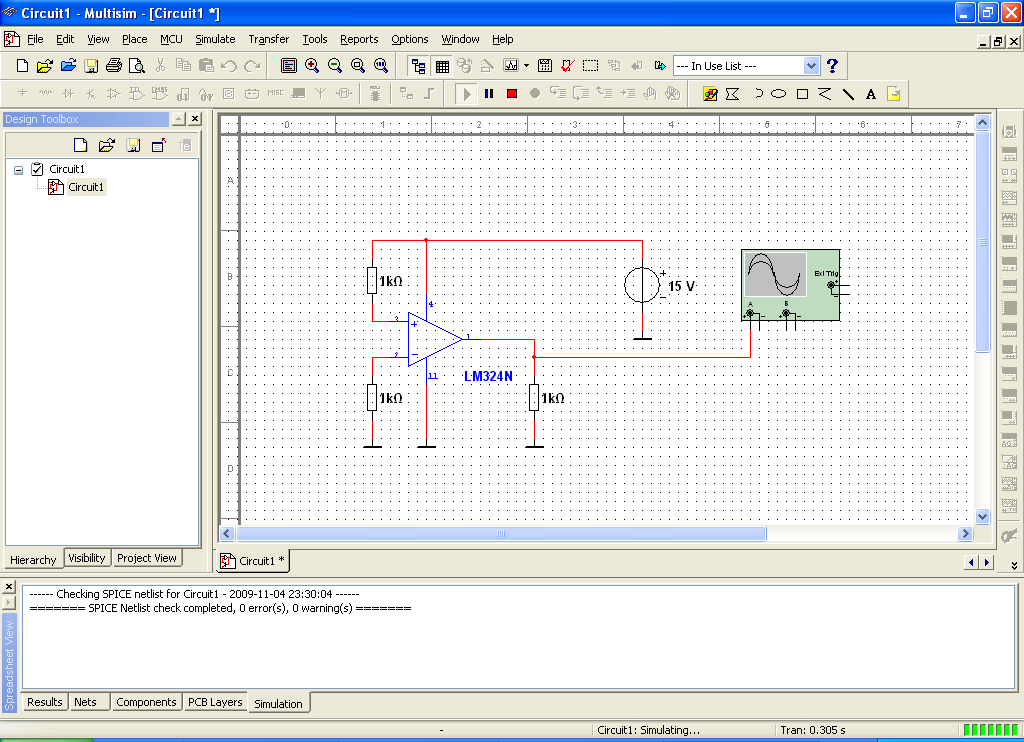This screenshot has height=742, width=1024.
Task: Pause the simulation
Action: click(x=489, y=94)
